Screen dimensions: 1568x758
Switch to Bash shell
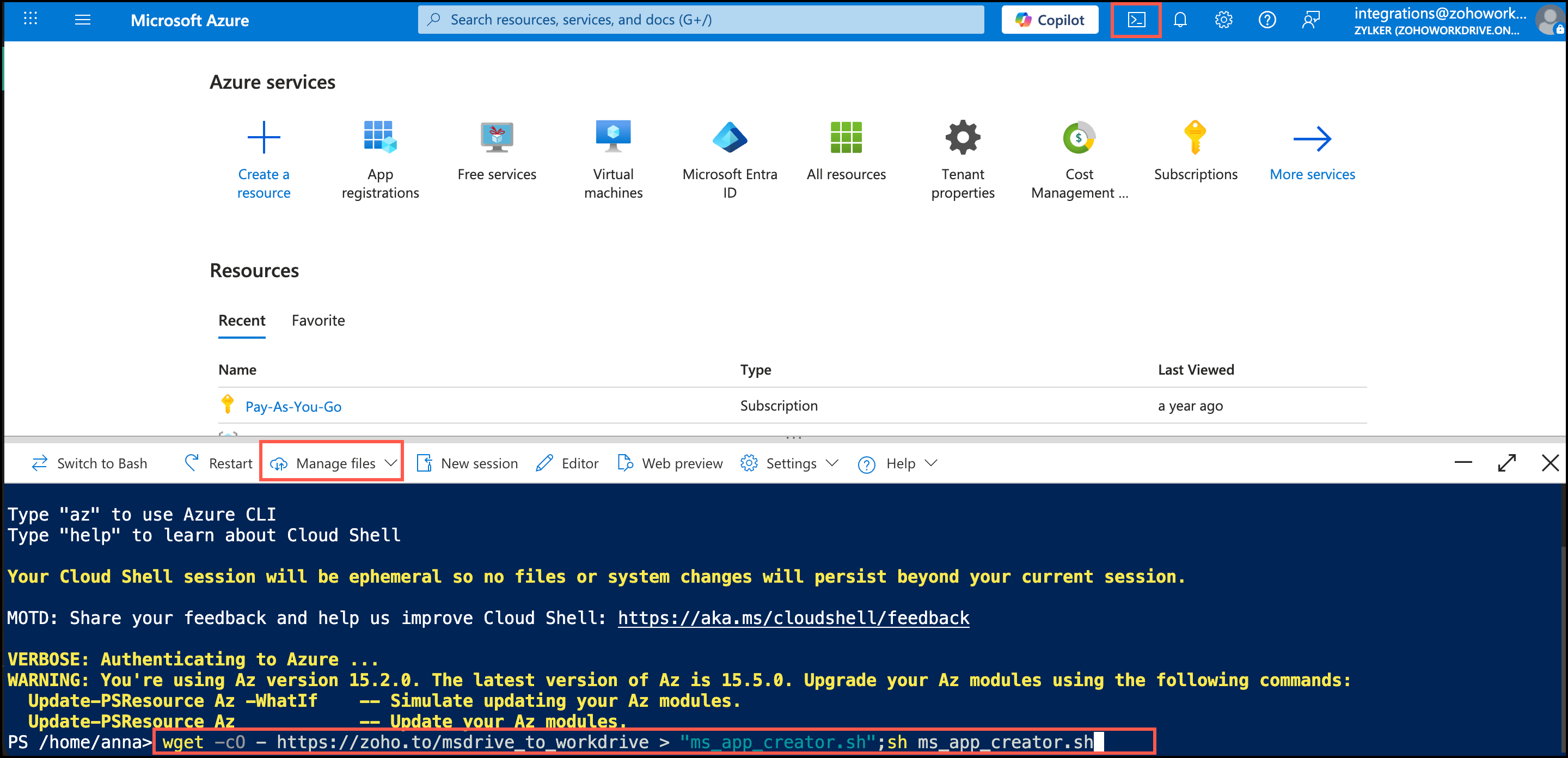click(89, 463)
